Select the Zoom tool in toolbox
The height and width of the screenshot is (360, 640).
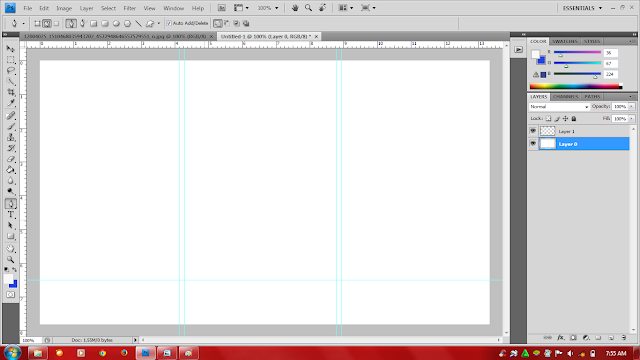[11, 260]
